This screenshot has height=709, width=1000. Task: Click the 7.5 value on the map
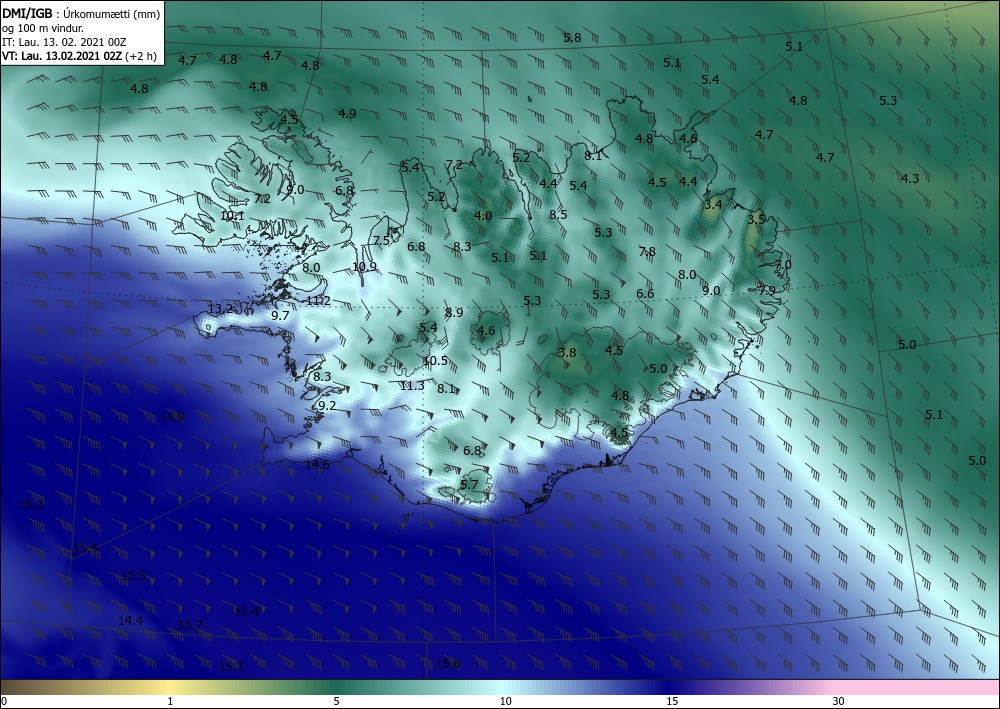pyautogui.click(x=381, y=241)
